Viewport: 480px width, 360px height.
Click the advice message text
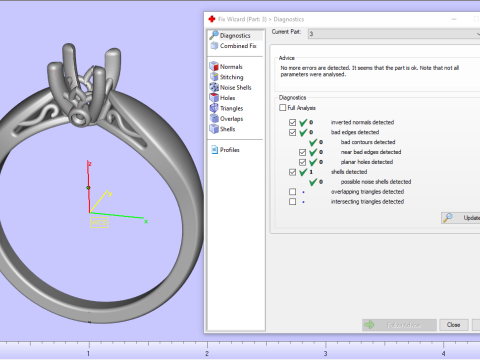tap(370, 71)
